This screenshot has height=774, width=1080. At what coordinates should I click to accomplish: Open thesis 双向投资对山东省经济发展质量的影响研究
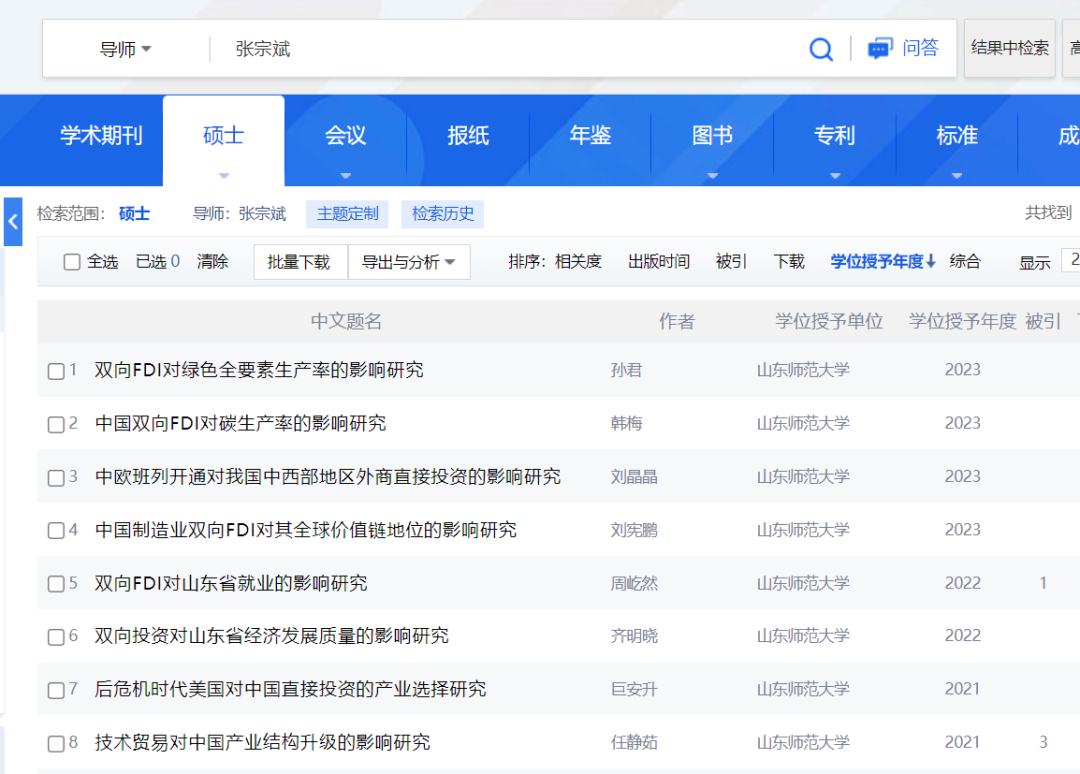(x=271, y=636)
